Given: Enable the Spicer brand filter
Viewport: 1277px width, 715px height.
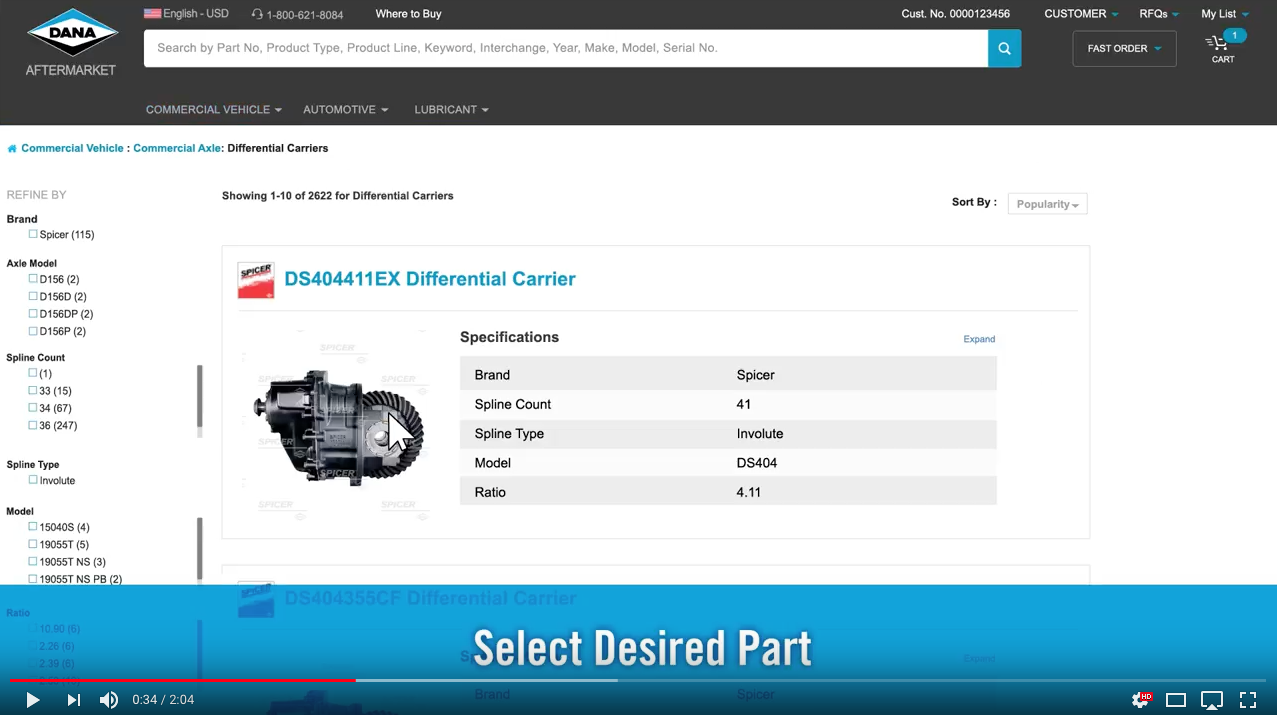Looking at the screenshot, I should [x=31, y=234].
